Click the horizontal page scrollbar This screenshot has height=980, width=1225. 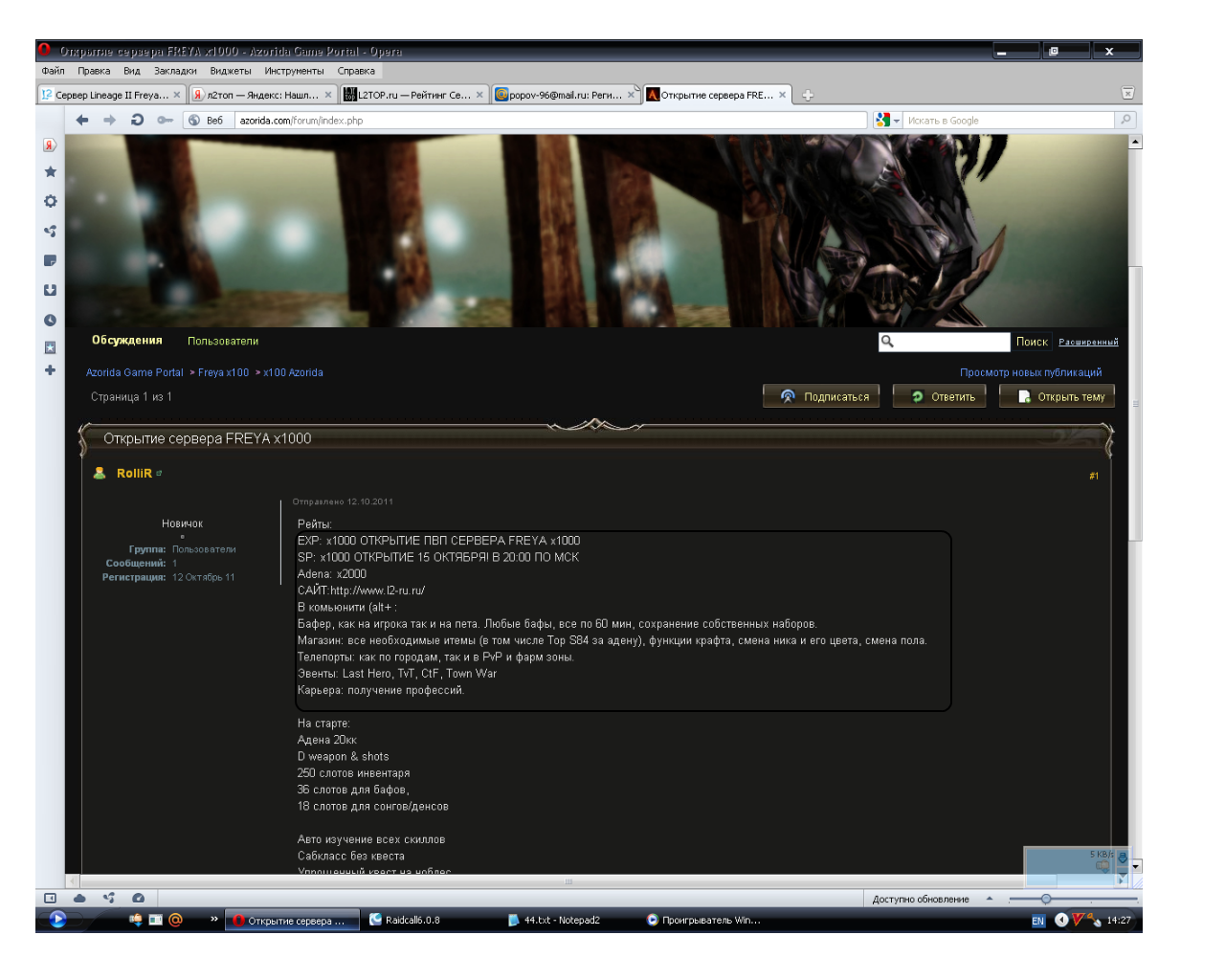click(x=568, y=881)
